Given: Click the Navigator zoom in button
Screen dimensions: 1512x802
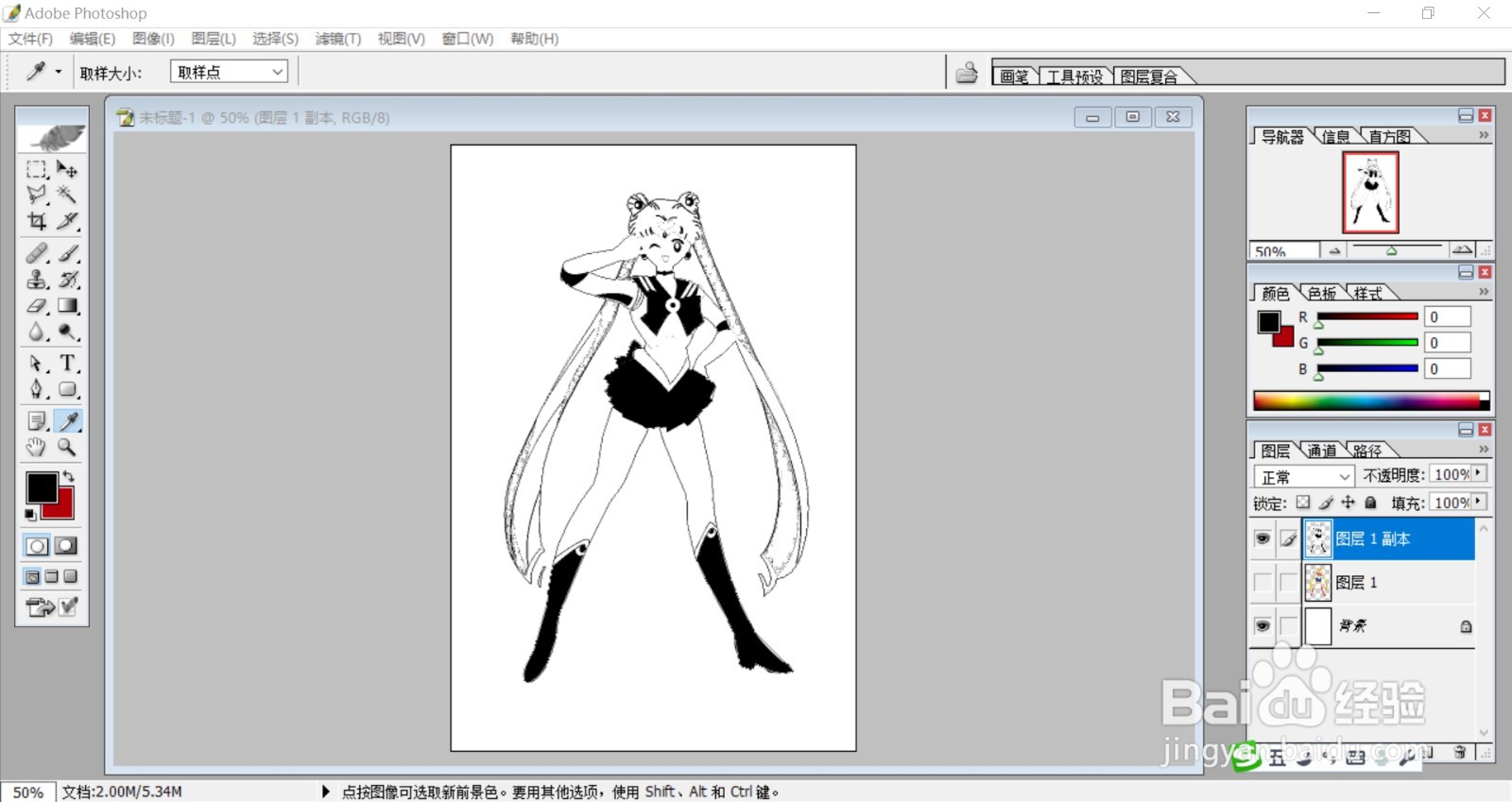Looking at the screenshot, I should pyautogui.click(x=1462, y=249).
